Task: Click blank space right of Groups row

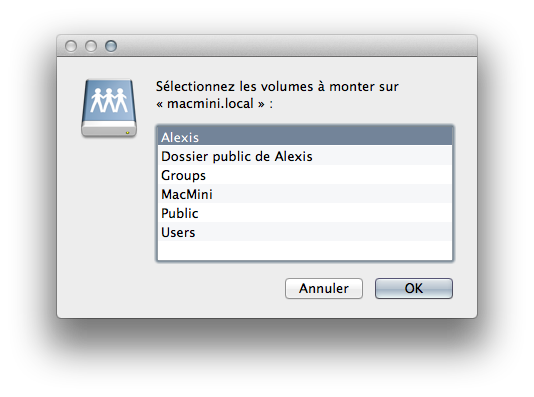Action: pyautogui.click(x=329, y=175)
